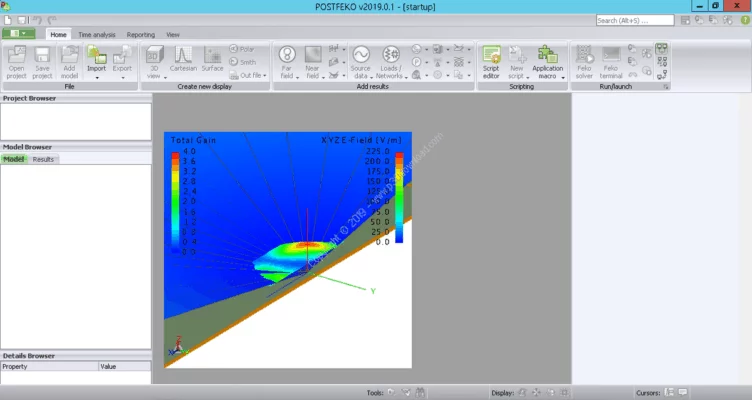Image resolution: width=752 pixels, height=400 pixels.
Task: Expand the Near field dropdown arrow
Action: 323,78
